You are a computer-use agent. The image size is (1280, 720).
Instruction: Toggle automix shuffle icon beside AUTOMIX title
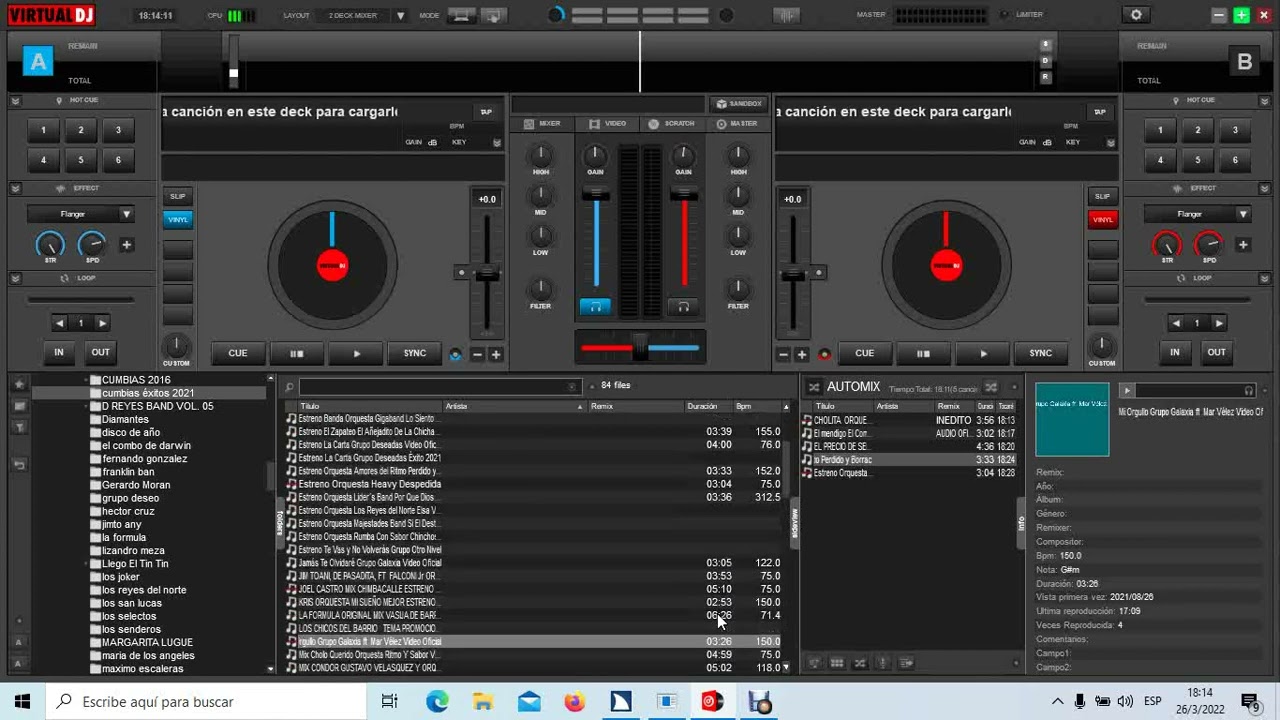[814, 387]
